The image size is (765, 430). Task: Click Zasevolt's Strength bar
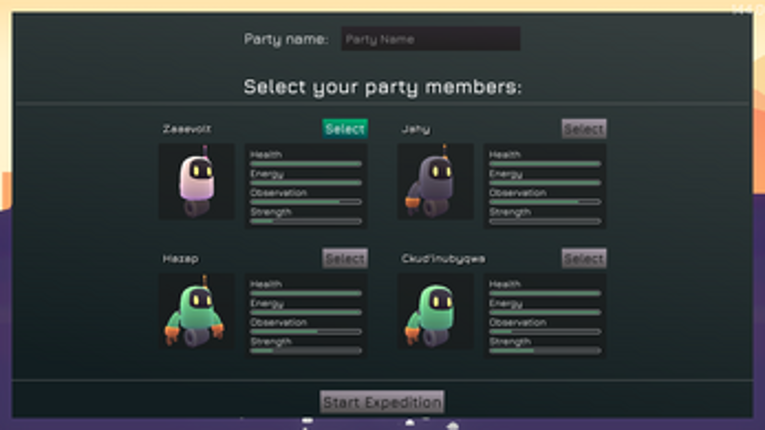(305, 221)
